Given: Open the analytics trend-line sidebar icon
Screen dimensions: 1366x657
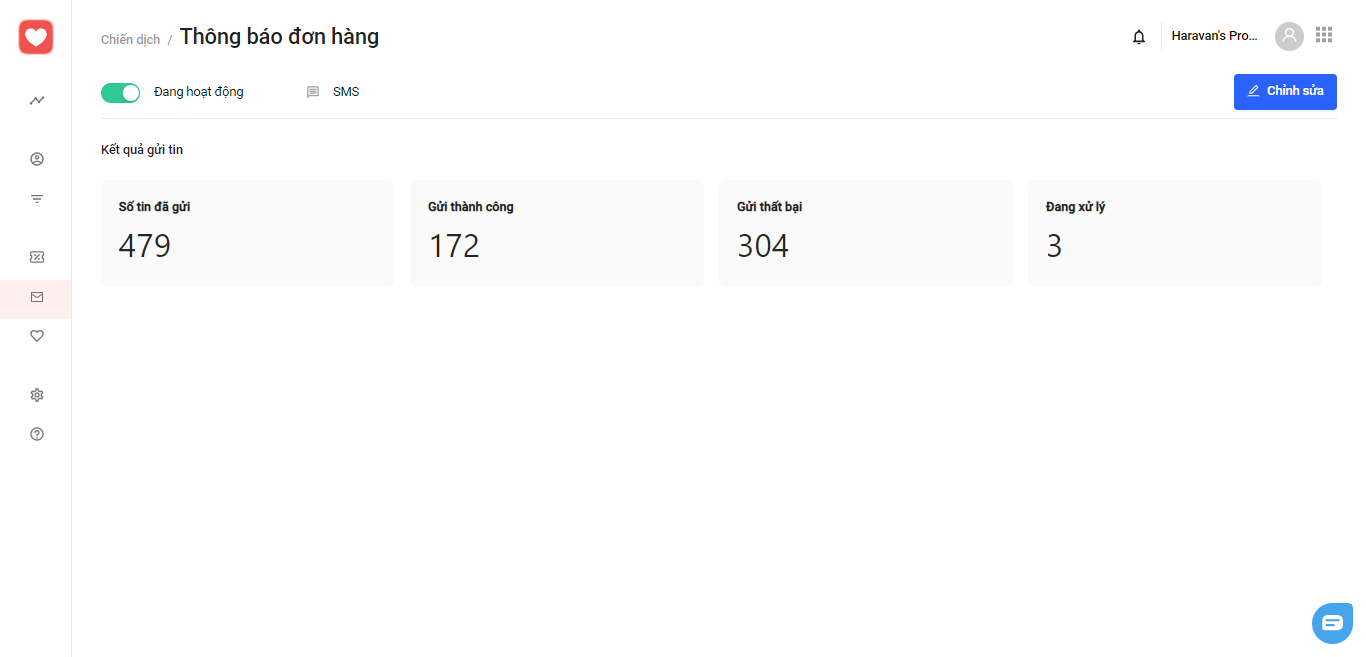Looking at the screenshot, I should (x=37, y=100).
